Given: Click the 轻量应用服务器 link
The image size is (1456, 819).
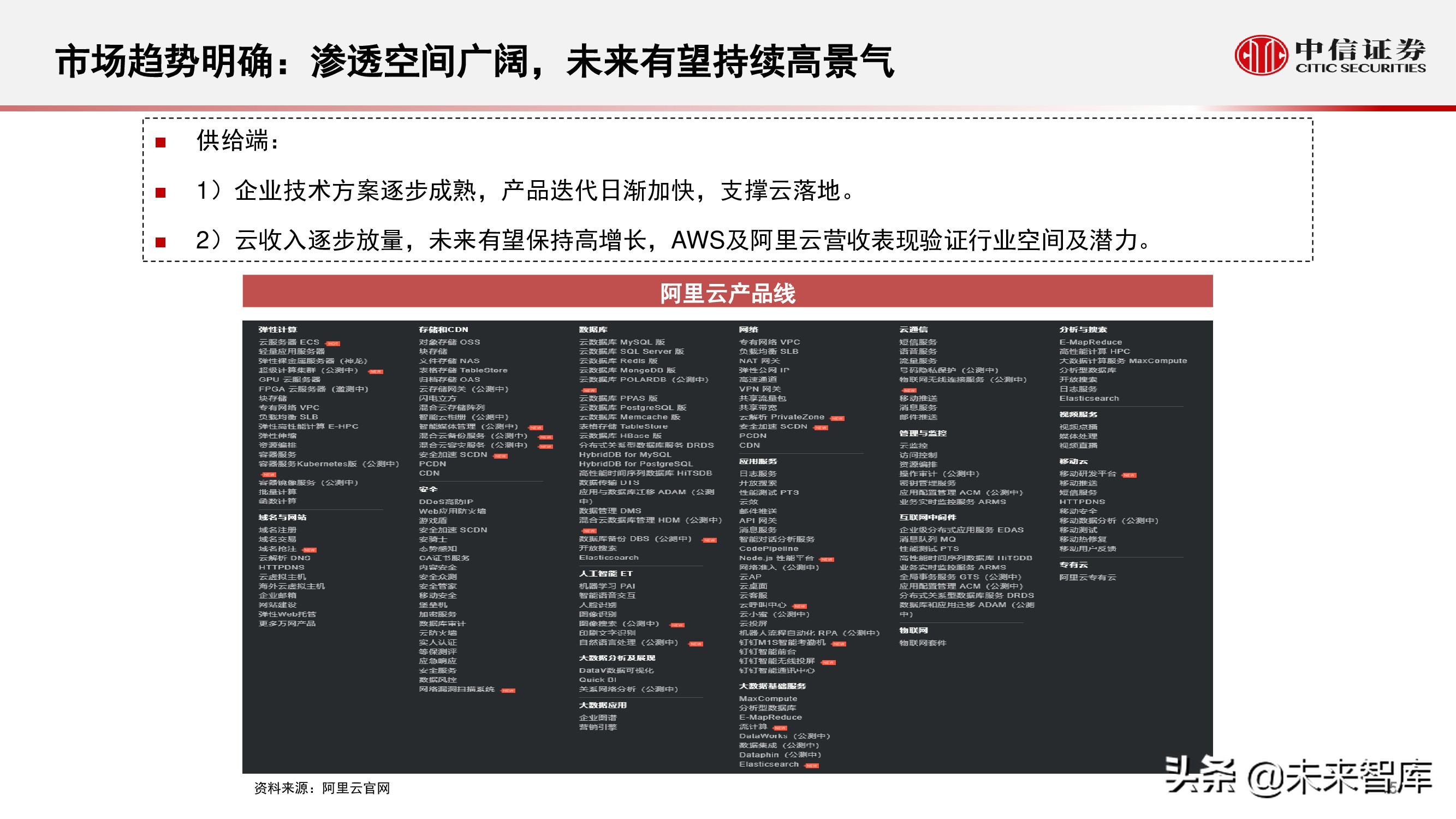Looking at the screenshot, I should coord(292,351).
